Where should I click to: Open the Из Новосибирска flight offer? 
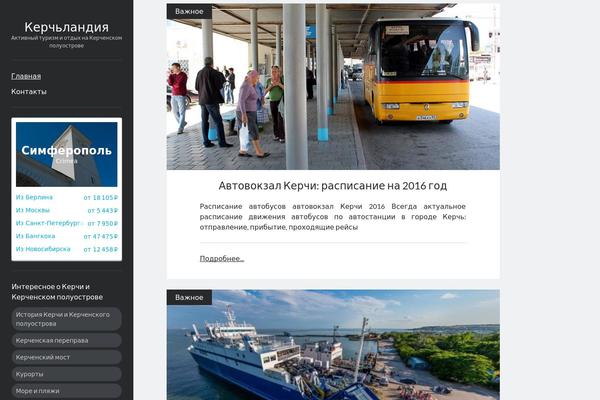(43, 249)
